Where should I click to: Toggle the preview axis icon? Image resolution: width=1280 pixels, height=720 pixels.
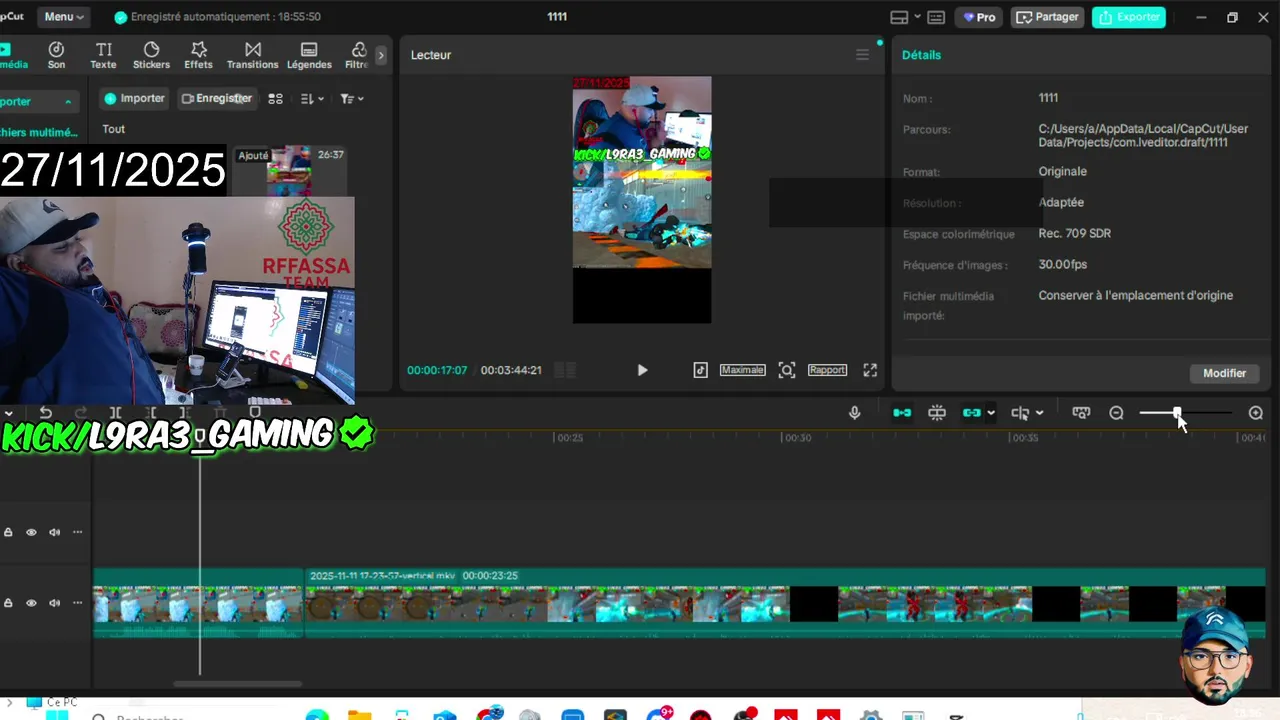click(1020, 413)
